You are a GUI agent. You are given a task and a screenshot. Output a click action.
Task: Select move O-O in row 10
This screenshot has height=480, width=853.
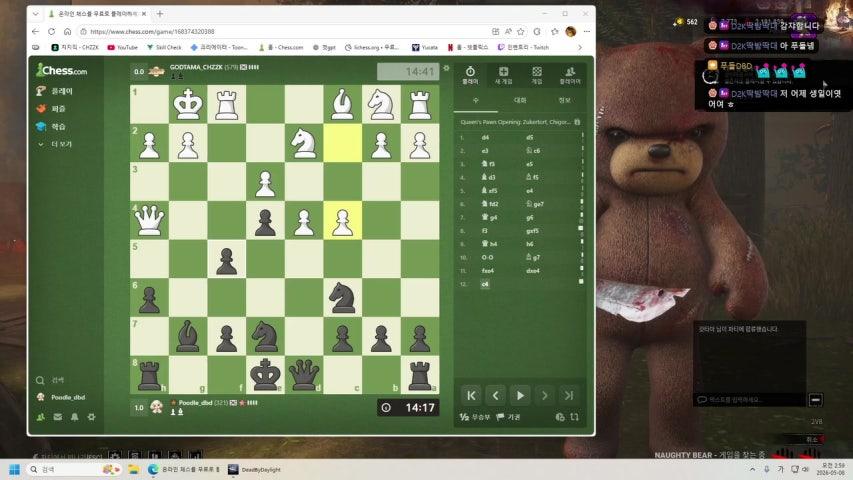pos(487,257)
